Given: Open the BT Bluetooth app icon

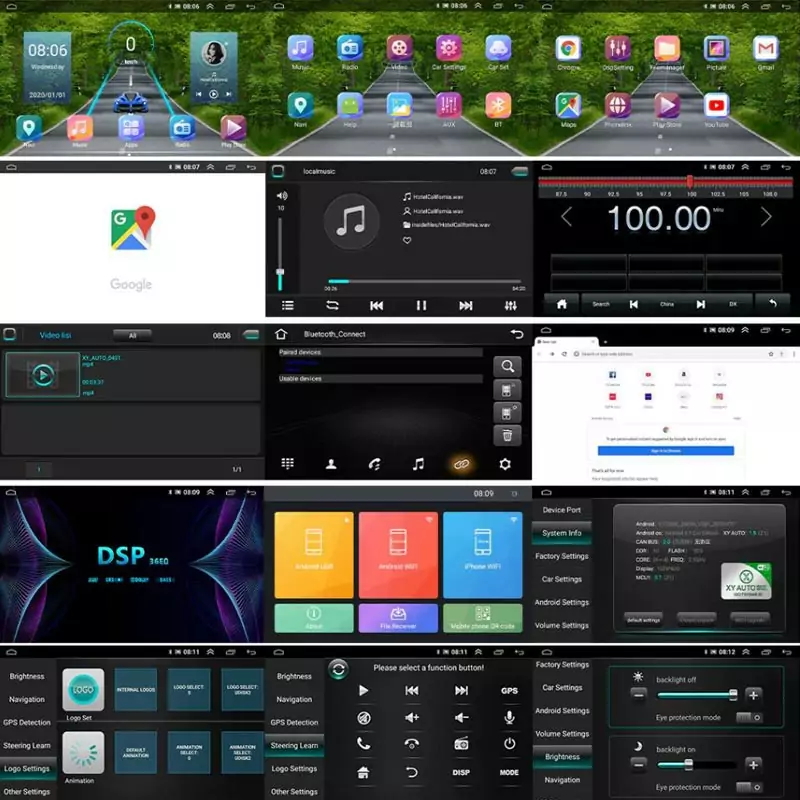Looking at the screenshot, I should (498, 106).
